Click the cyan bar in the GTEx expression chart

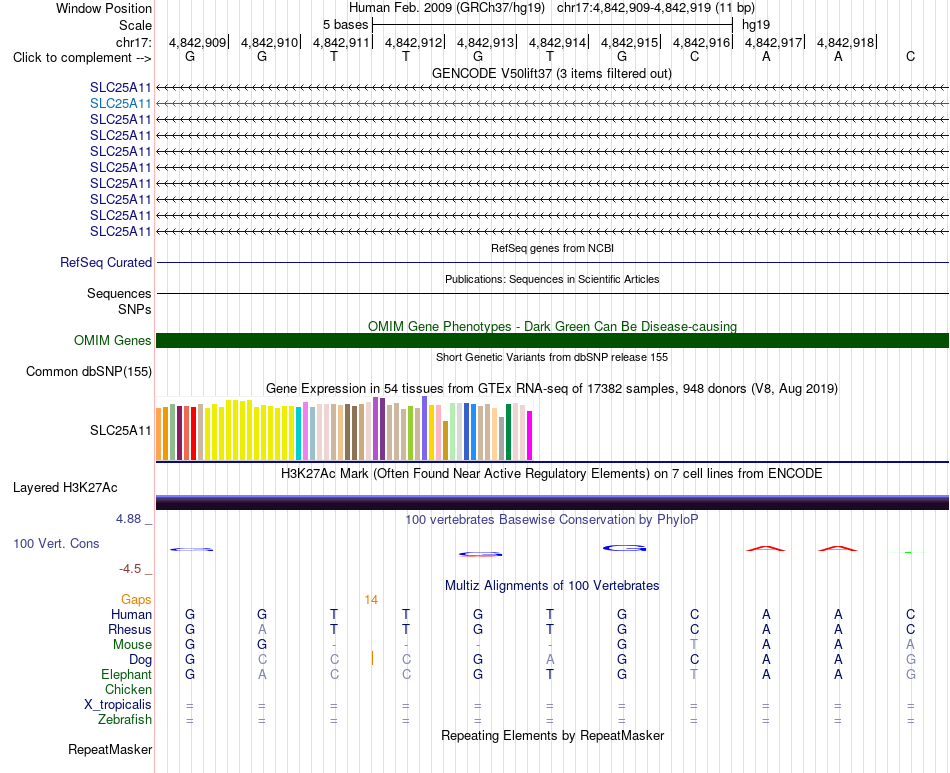point(299,434)
